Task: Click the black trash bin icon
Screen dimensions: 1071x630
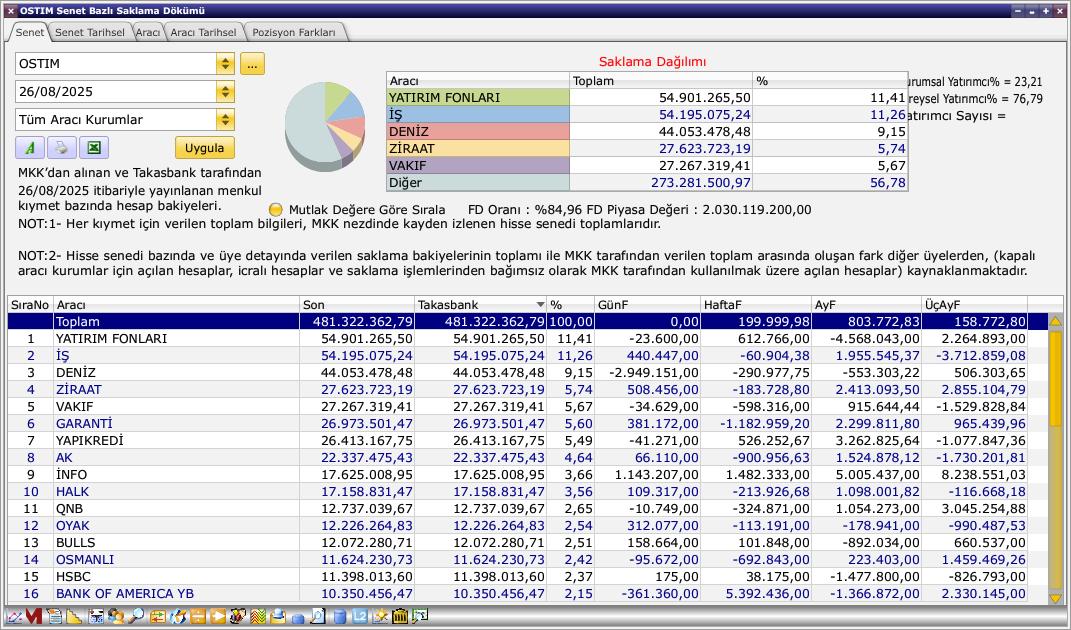Action: pos(400,616)
